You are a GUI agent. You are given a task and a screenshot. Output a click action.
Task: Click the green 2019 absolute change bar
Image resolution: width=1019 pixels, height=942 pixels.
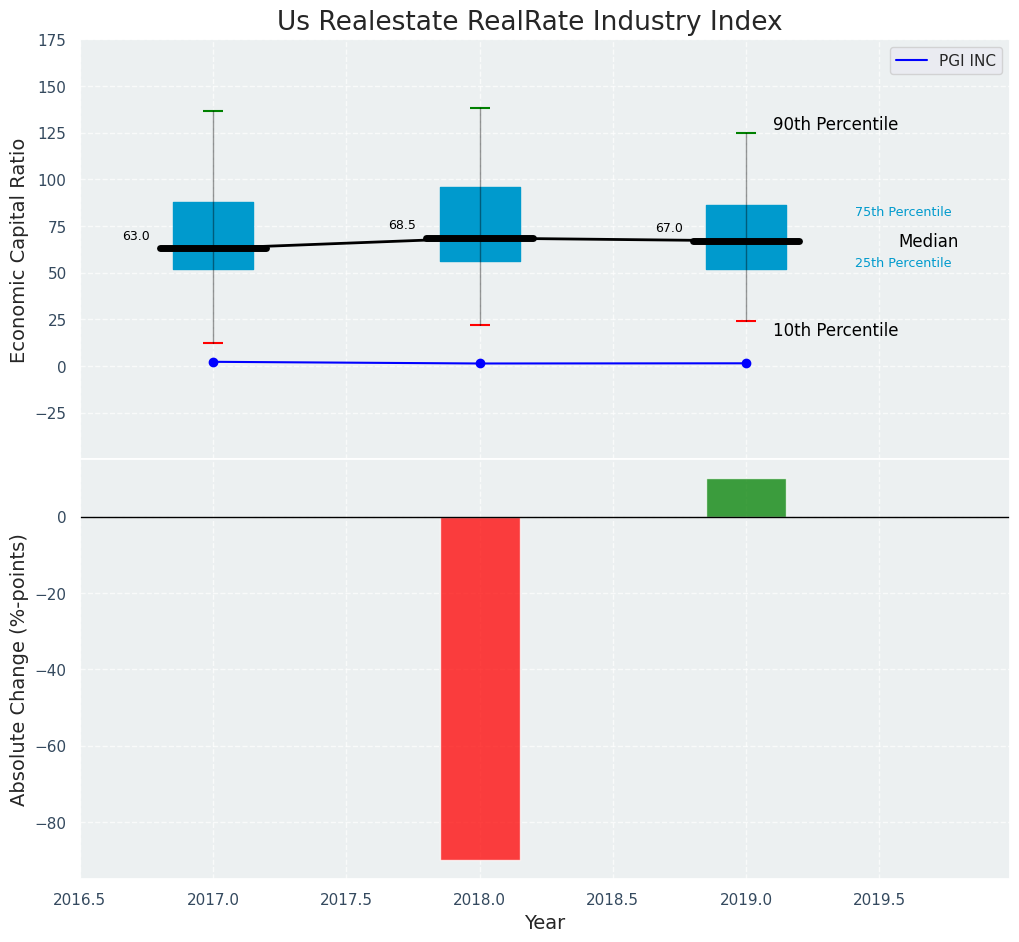coord(746,498)
